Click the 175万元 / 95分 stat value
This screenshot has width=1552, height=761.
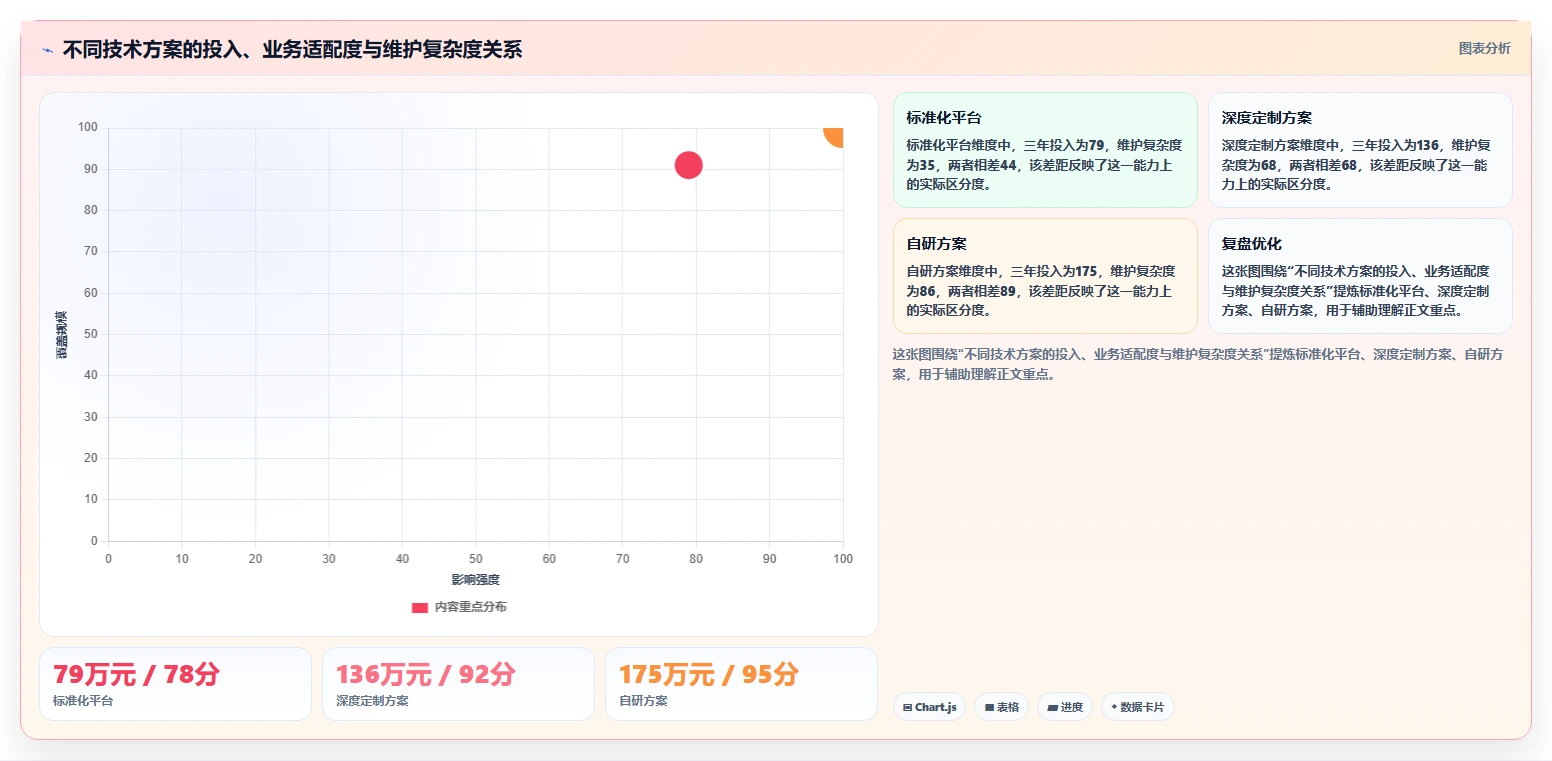[708, 675]
